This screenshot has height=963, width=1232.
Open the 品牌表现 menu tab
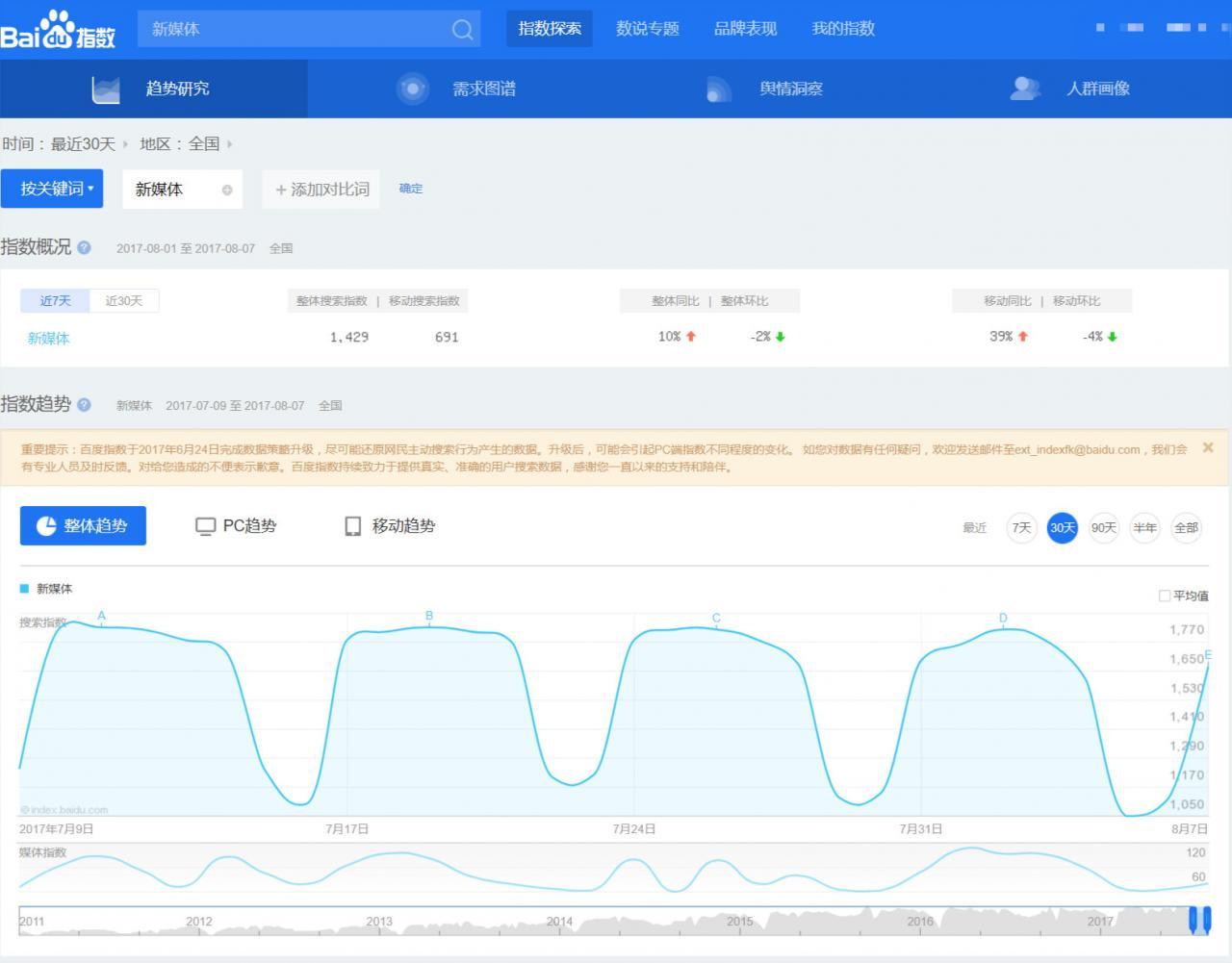tap(745, 29)
